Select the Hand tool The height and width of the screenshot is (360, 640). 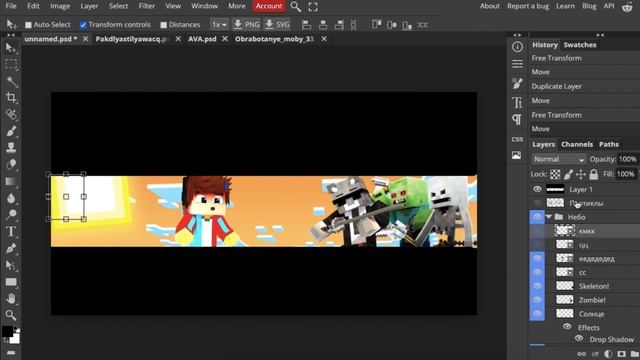tap(11, 299)
